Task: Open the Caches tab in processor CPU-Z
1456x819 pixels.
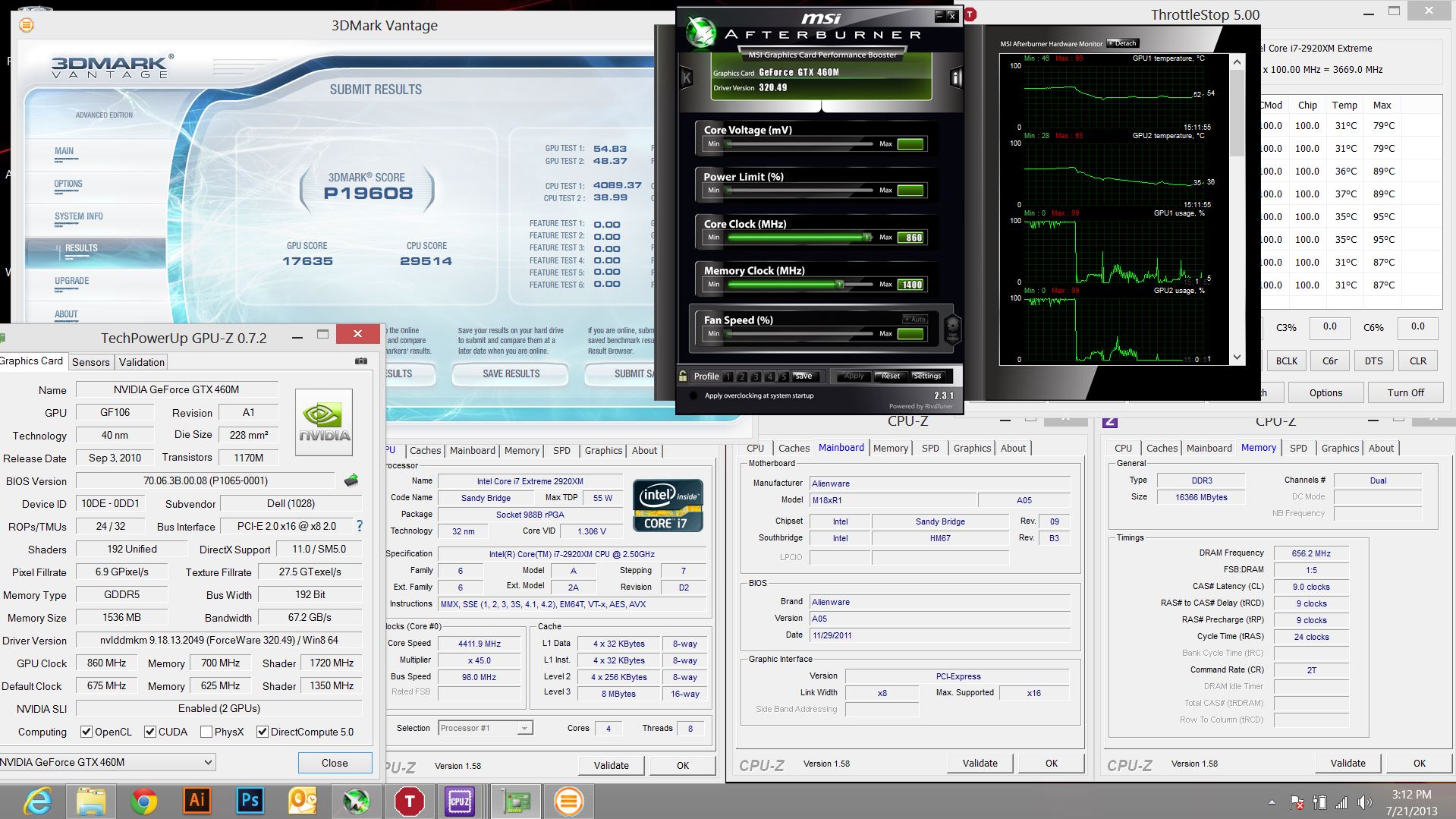Action: pos(425,450)
